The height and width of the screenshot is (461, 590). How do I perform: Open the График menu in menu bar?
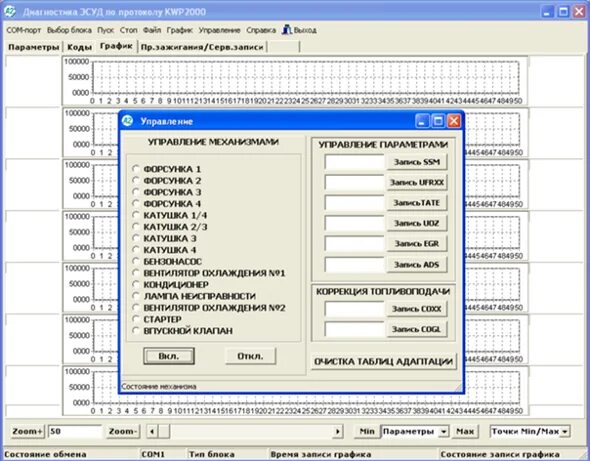click(x=179, y=30)
